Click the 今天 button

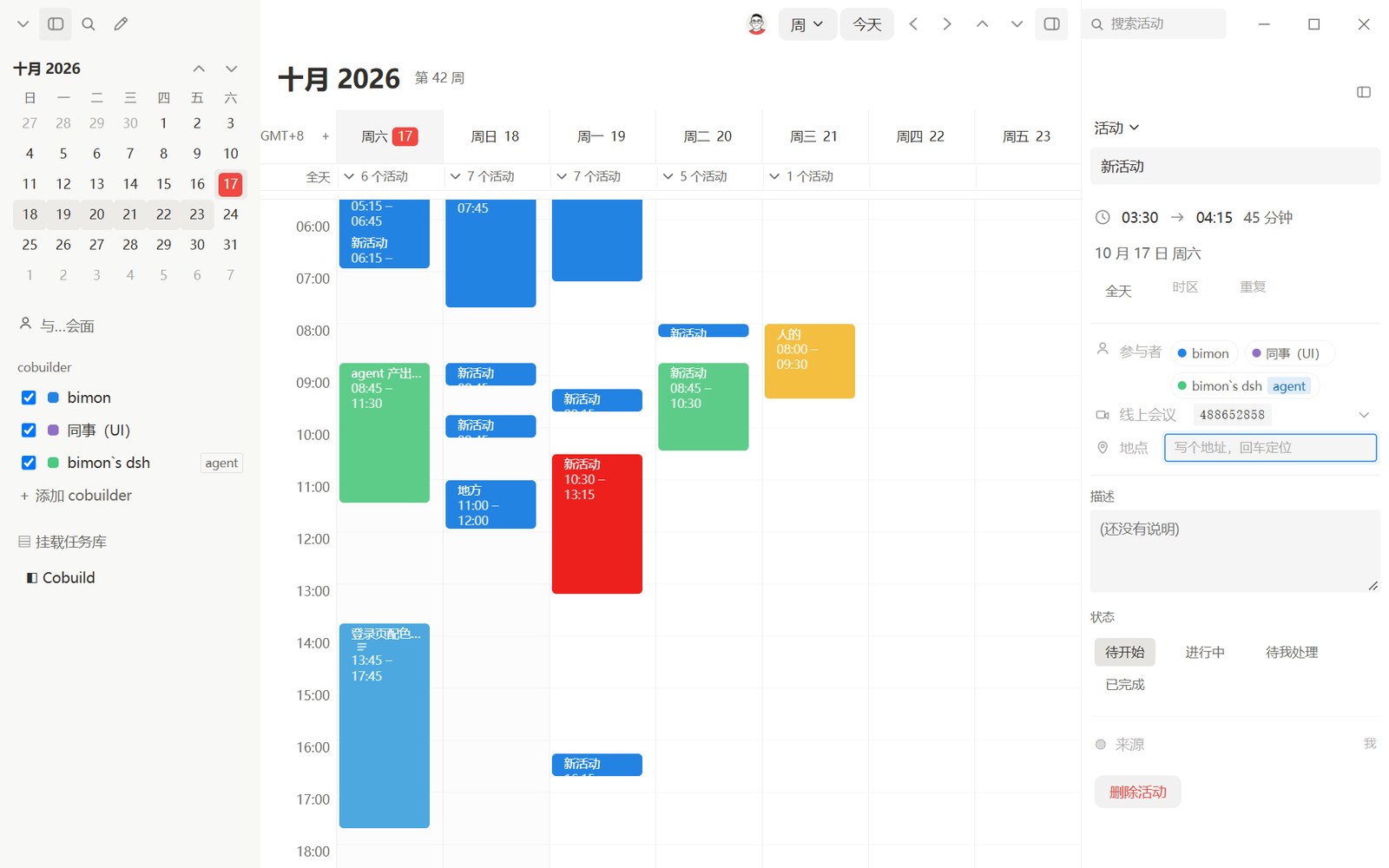pyautogui.click(x=866, y=24)
